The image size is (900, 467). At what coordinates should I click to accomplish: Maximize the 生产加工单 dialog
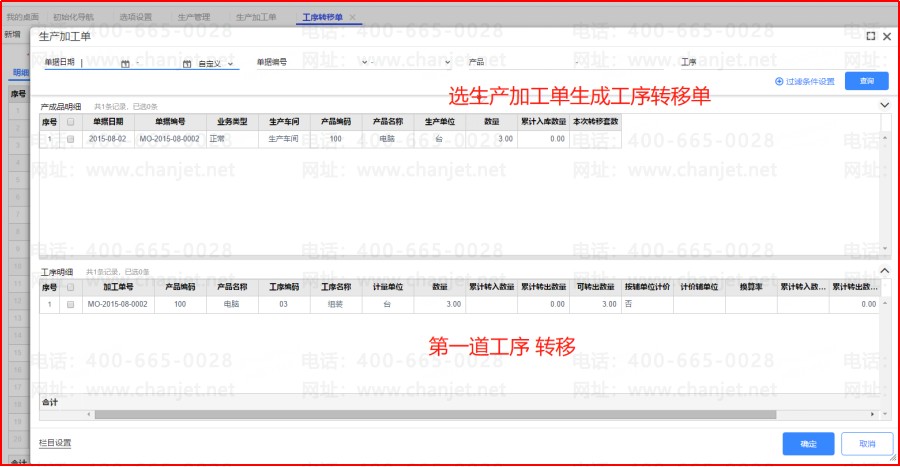point(871,36)
